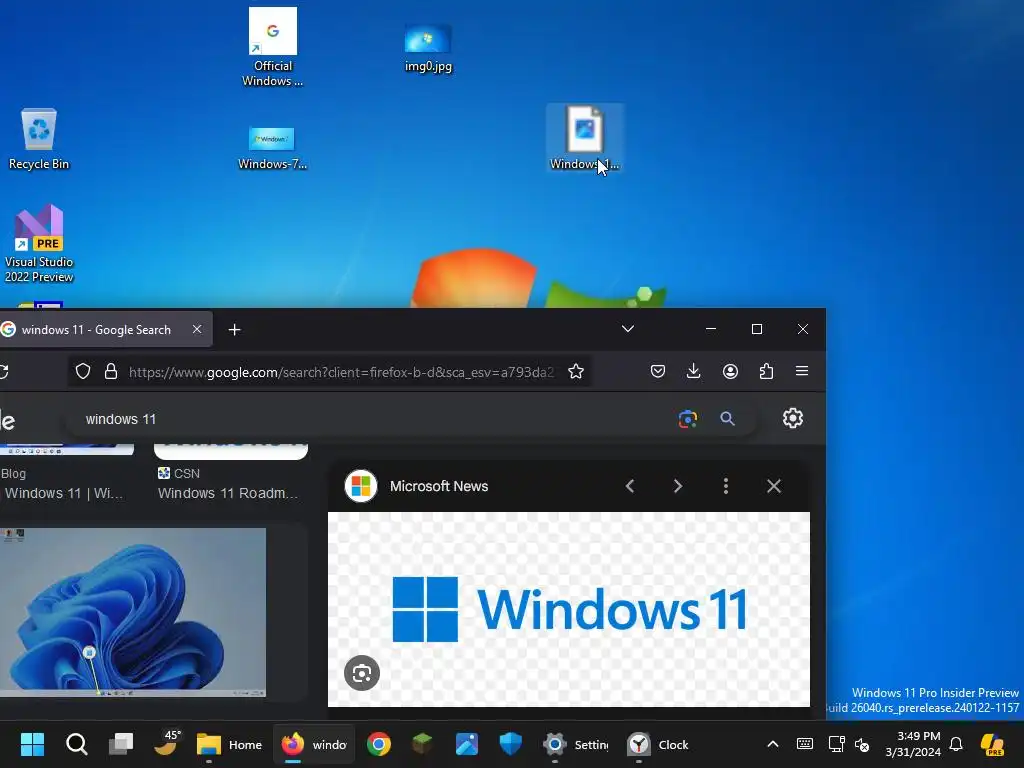Launch the Minecraft block taskbar icon
The image size is (1024, 768).
click(423, 744)
